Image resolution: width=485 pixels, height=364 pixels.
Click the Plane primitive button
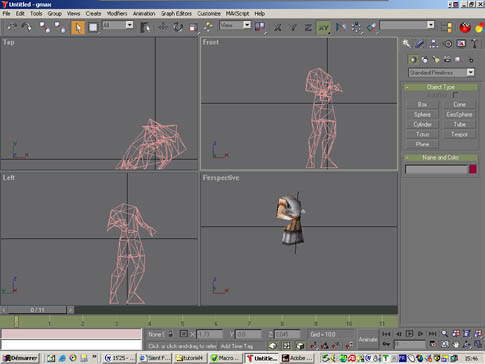click(x=422, y=144)
